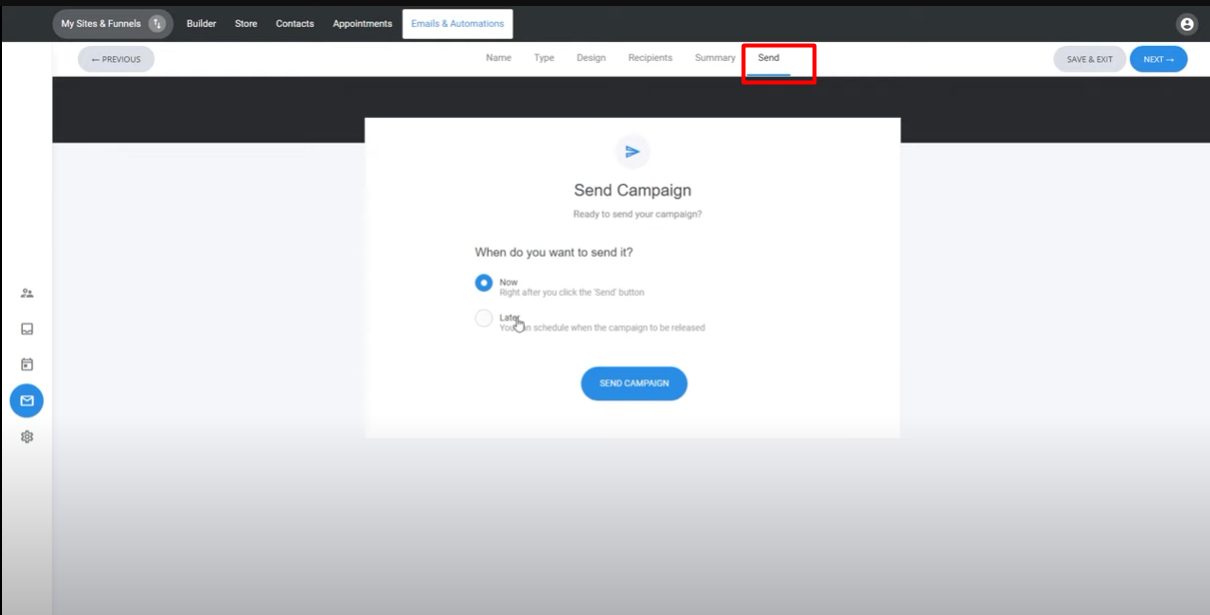Open the settings gear sidebar icon

[27, 437]
